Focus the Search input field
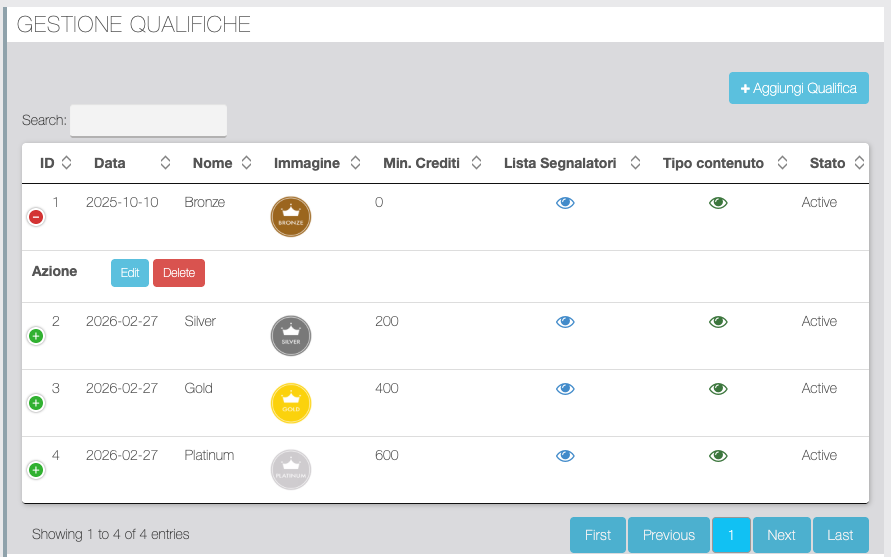Screen dimensions: 891x557 [x=148, y=120]
